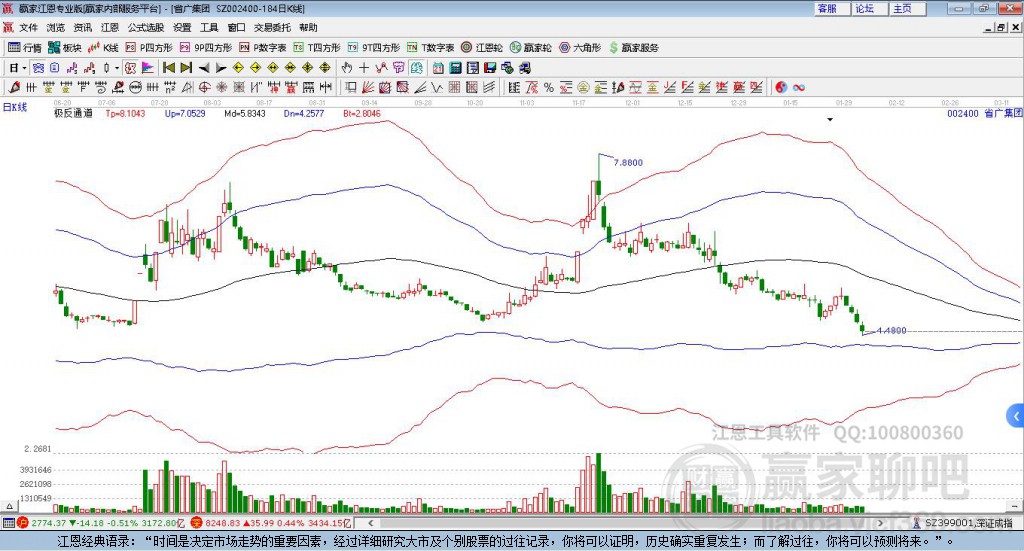The height and width of the screenshot is (551, 1024).
Task: Toggle the crosshair cursor tool
Action: [x=364, y=68]
